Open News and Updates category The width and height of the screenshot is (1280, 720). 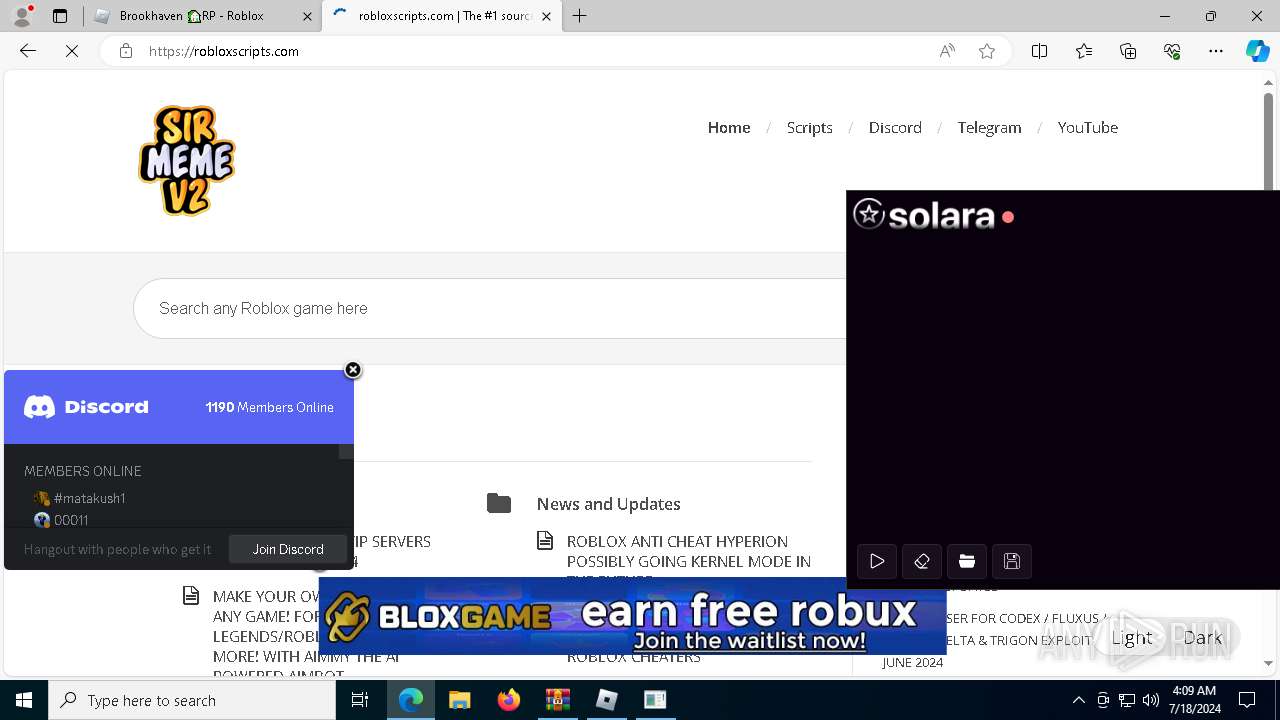[x=608, y=504]
